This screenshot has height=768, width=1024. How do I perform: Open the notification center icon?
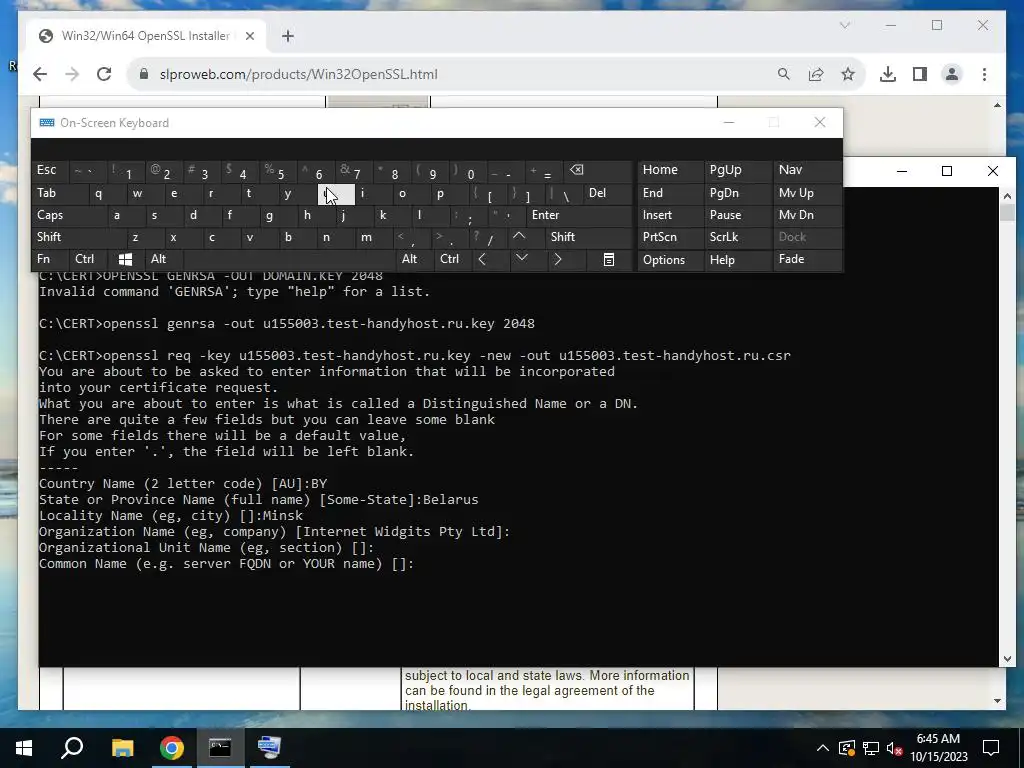[x=991, y=748]
